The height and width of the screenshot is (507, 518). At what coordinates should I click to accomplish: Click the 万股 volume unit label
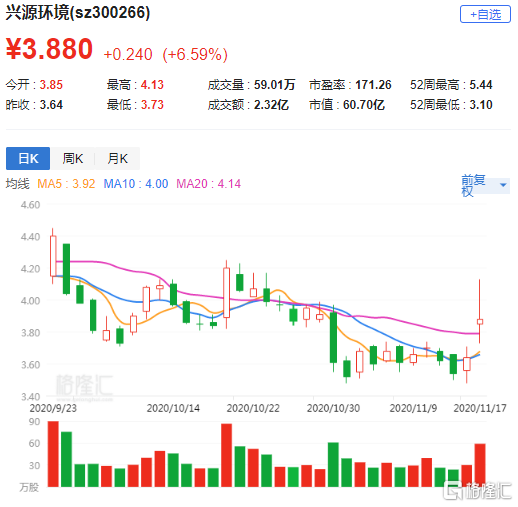pos(29,487)
